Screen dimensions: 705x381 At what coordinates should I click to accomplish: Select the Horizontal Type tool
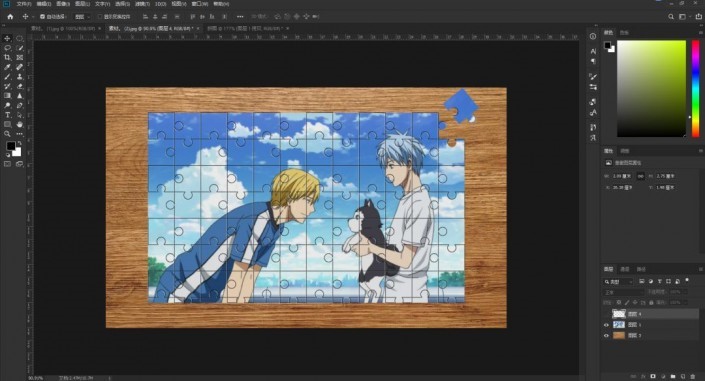7,115
